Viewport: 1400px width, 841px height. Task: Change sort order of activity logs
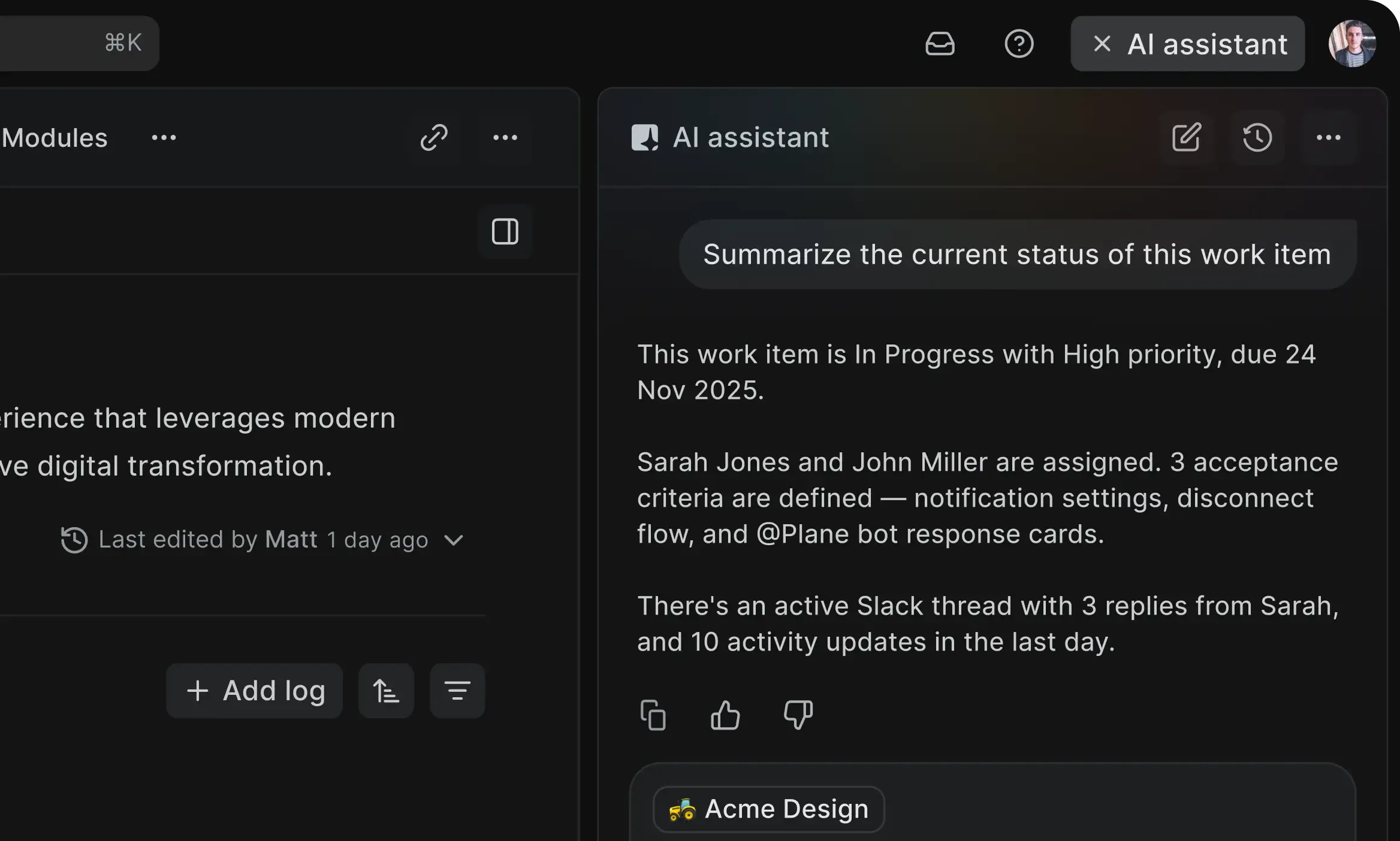[x=386, y=691]
